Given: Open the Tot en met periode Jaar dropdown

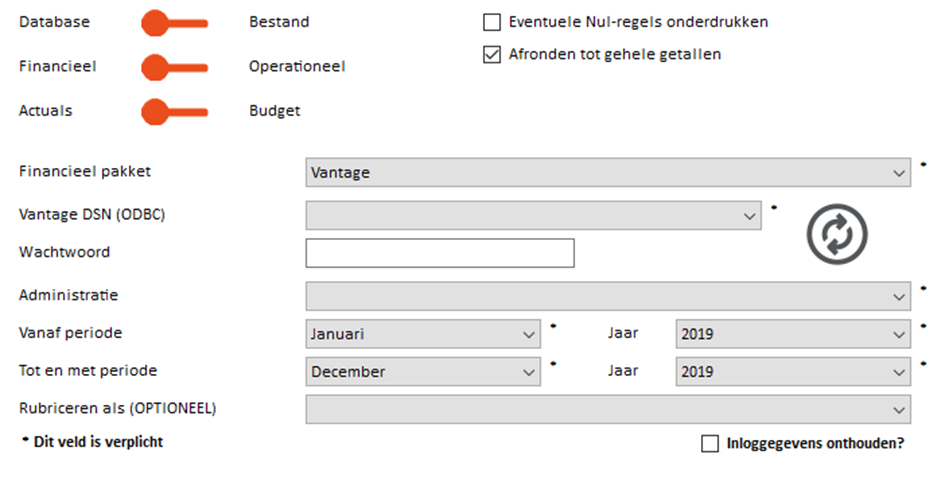Looking at the screenshot, I should point(793,371).
